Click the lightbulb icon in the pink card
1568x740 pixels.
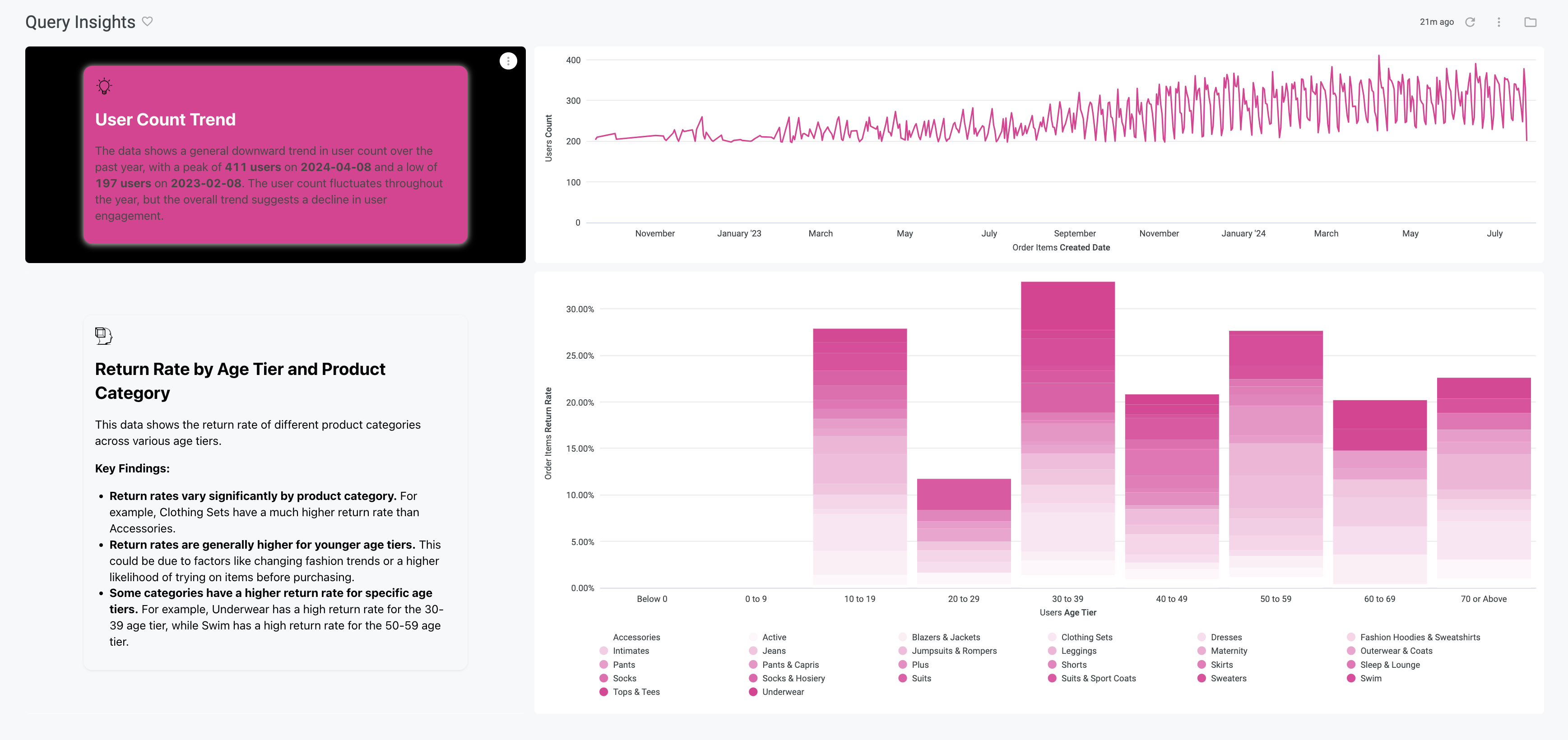point(105,86)
